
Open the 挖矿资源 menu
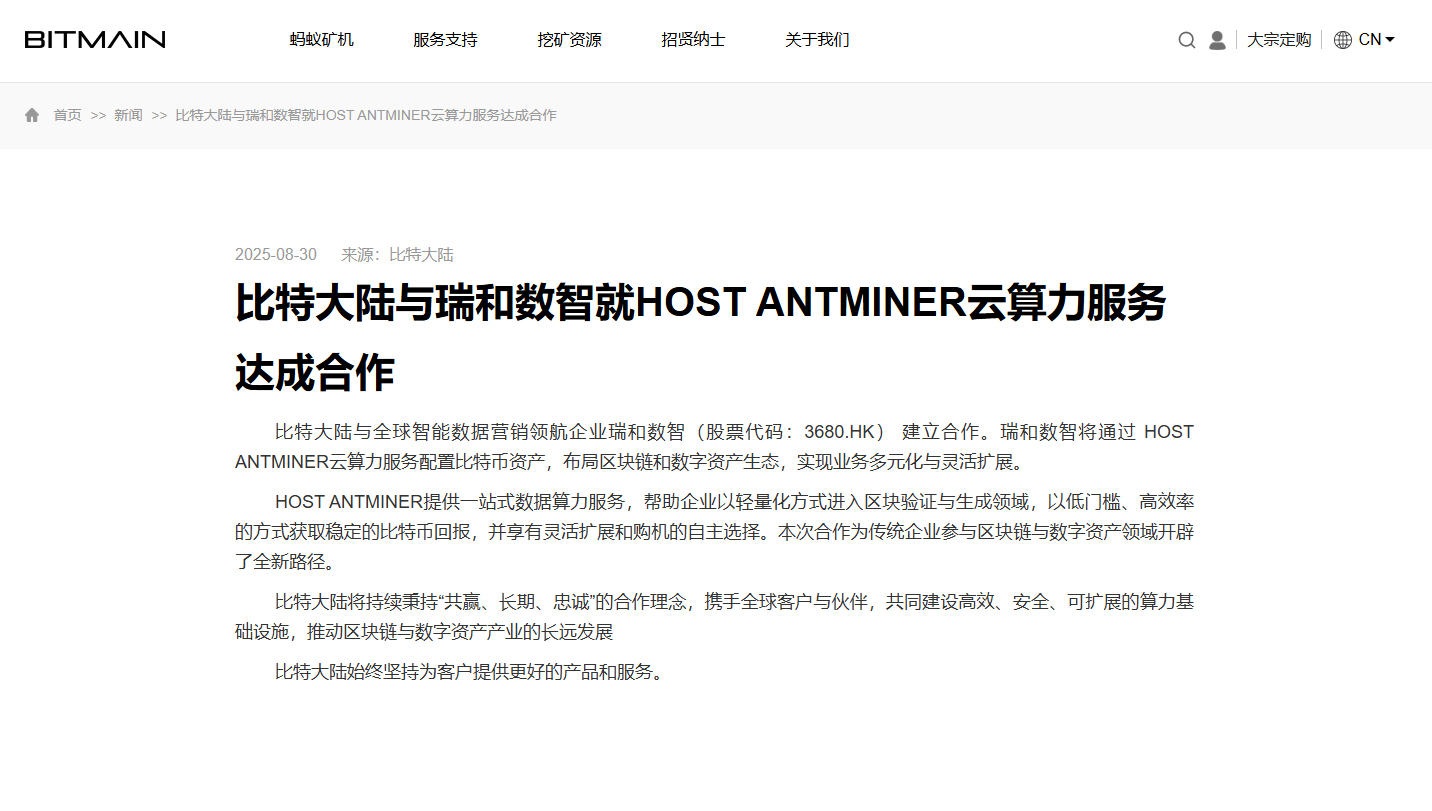[x=569, y=39]
